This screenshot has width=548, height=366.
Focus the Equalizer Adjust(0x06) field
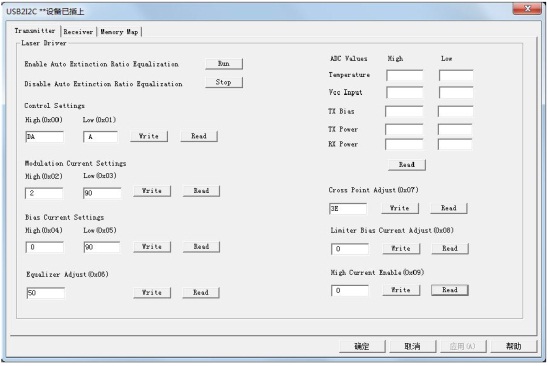[x=46, y=293]
